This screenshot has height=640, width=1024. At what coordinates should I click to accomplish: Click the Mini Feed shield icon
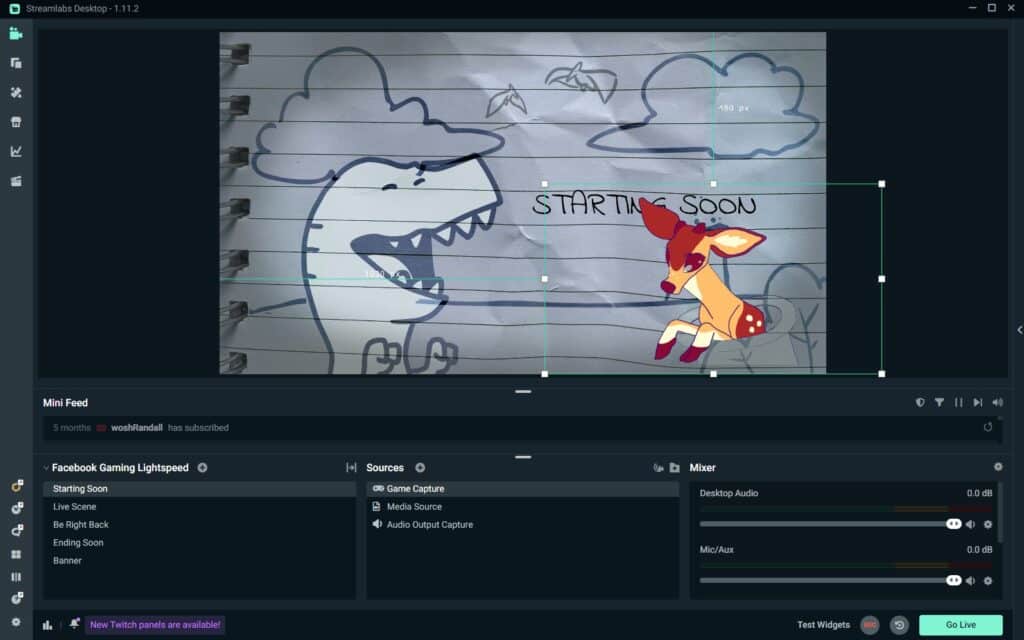click(x=920, y=402)
